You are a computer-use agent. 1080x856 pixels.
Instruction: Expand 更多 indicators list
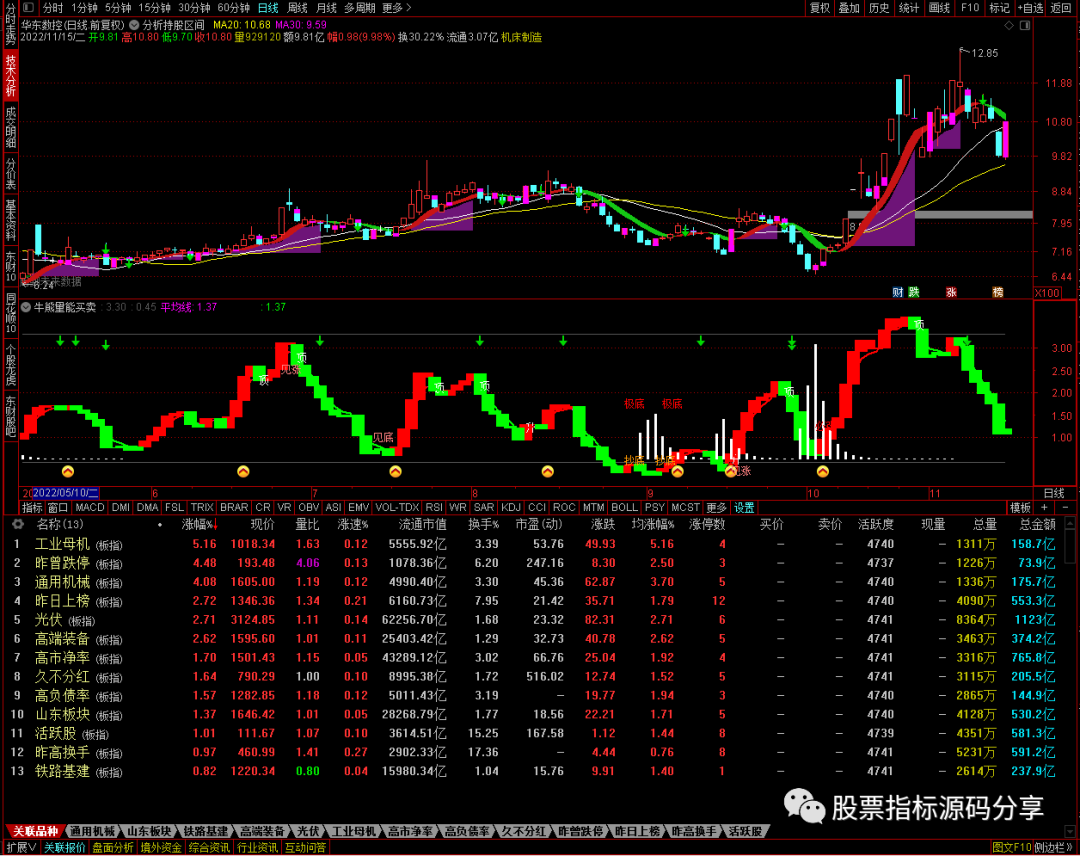[x=716, y=508]
